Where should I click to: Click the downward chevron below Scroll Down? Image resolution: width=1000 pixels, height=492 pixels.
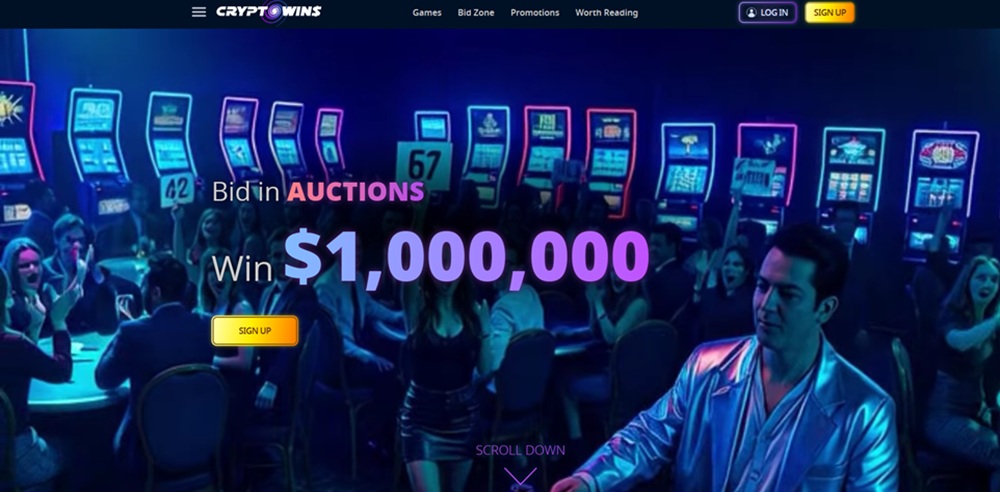[x=520, y=476]
